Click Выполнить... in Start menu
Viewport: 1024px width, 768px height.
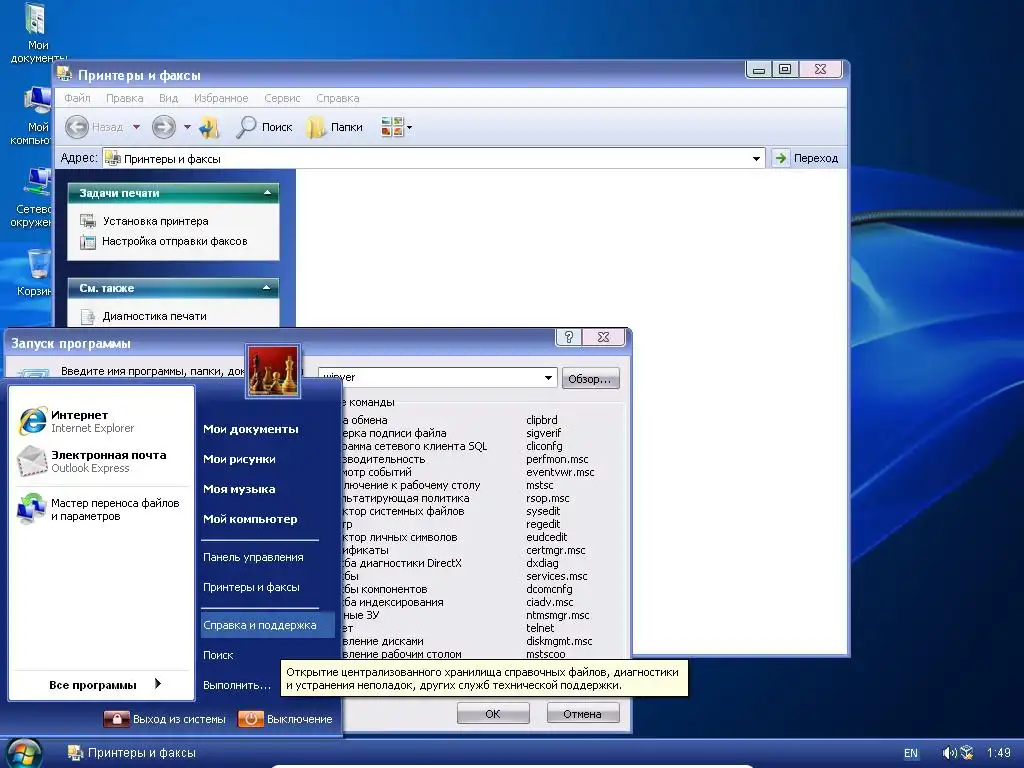pos(236,685)
